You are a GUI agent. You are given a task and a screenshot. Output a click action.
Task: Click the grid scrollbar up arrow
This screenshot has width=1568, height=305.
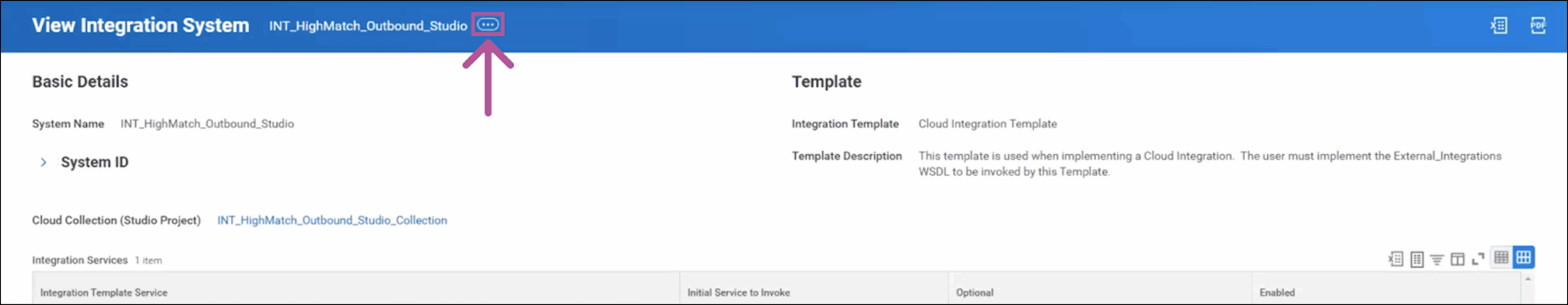tap(1528, 279)
